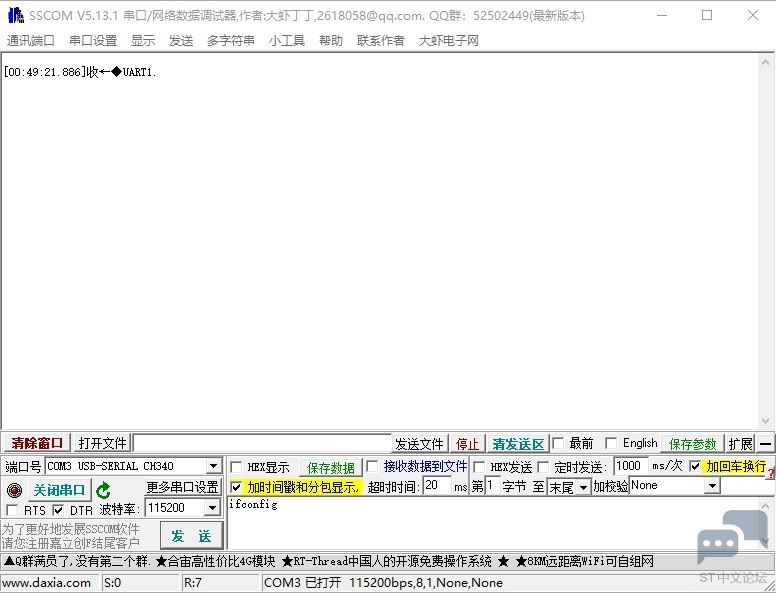
Task: Uncheck the 加时间戳和分包显示 checkbox
Action: tap(236, 487)
